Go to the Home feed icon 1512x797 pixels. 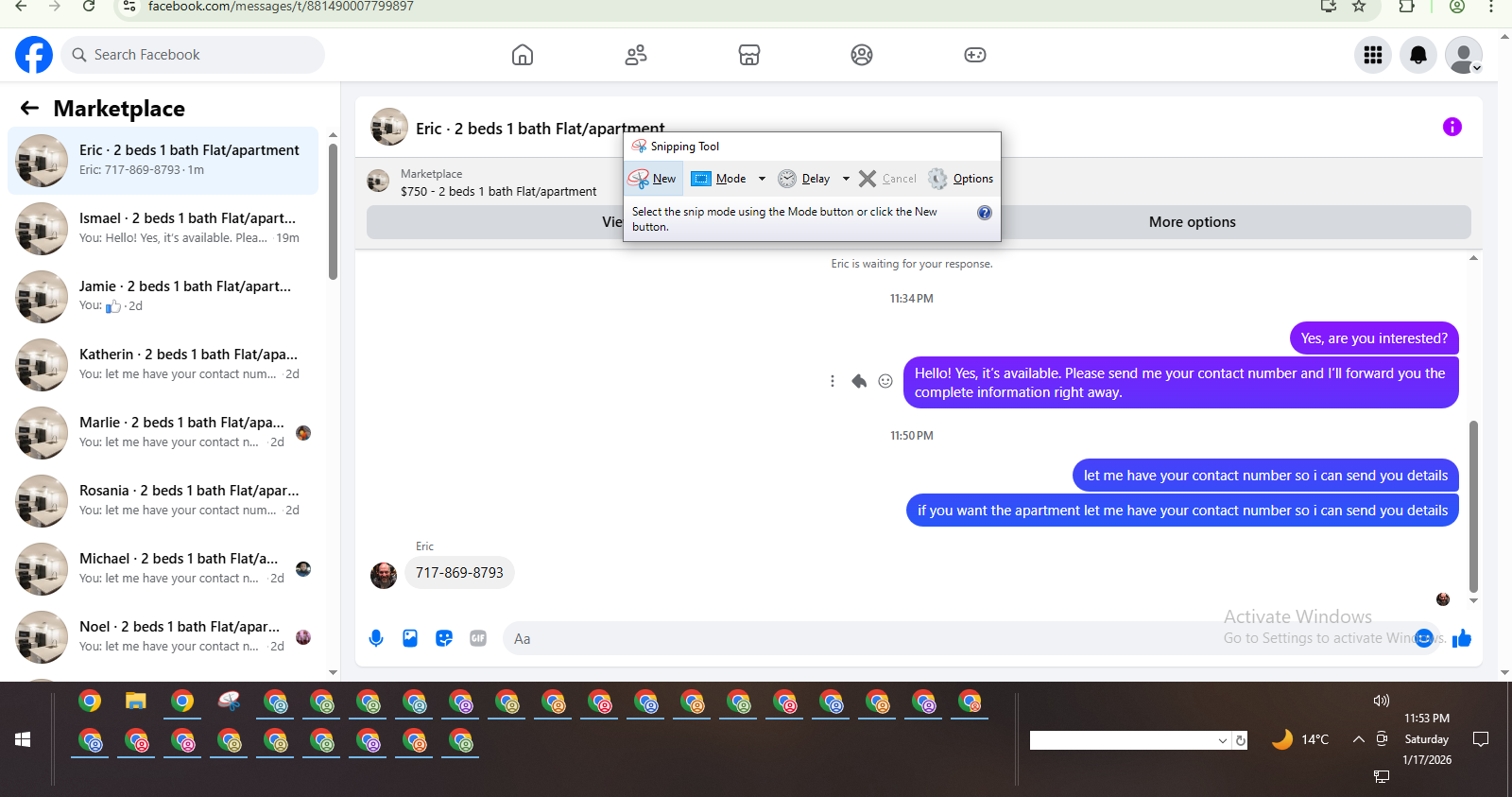(523, 55)
